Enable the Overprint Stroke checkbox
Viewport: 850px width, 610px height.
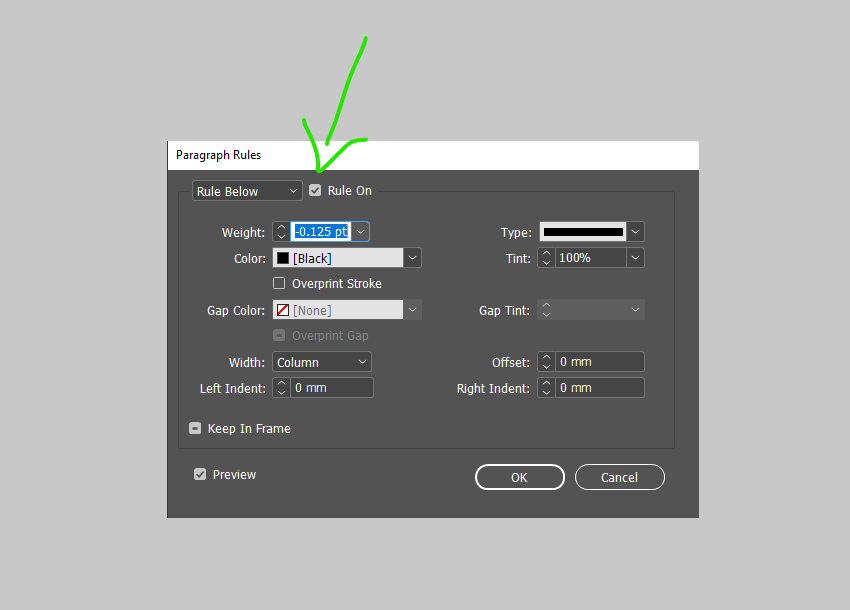click(279, 283)
